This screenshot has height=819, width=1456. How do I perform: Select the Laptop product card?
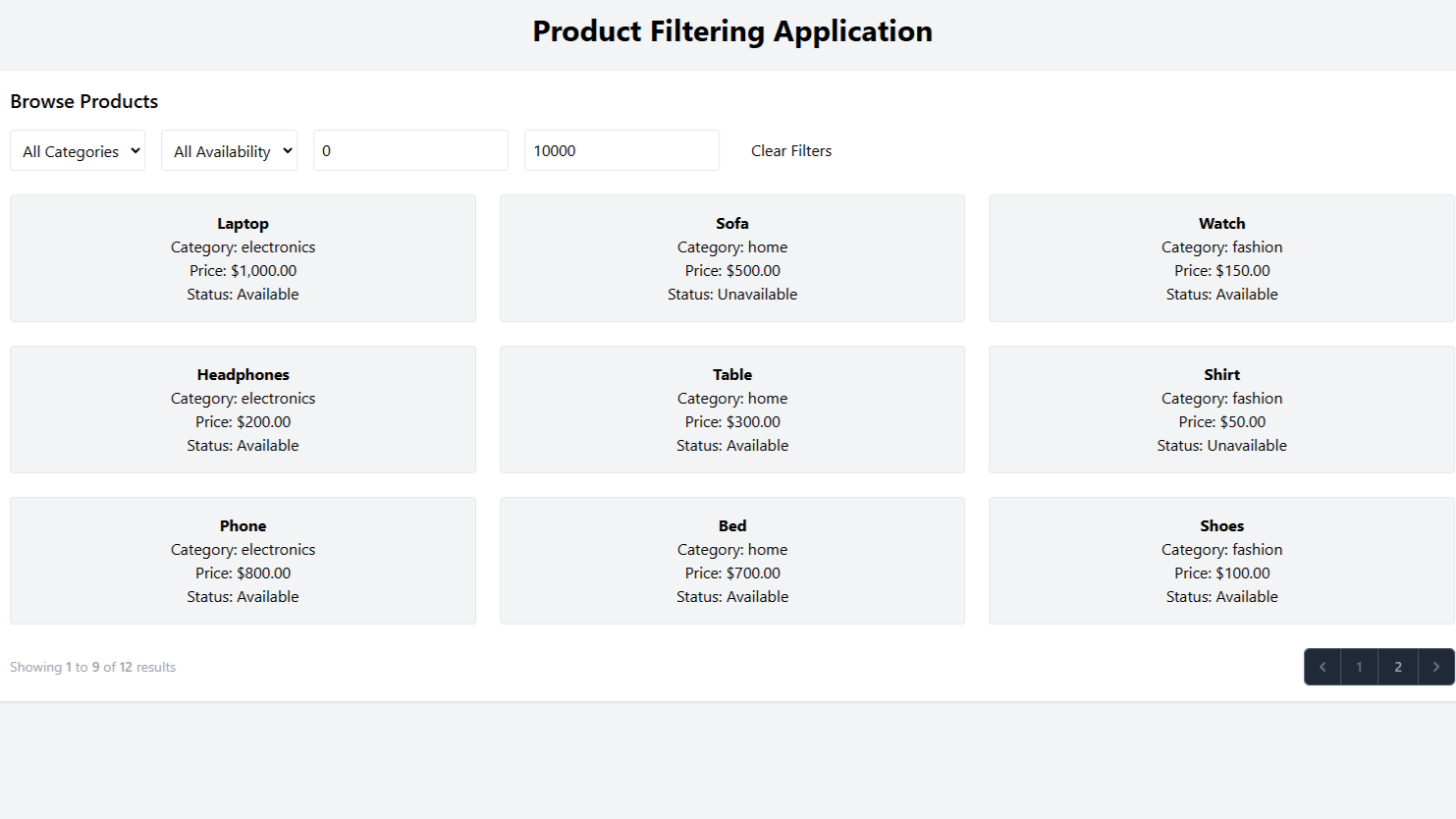[243, 258]
